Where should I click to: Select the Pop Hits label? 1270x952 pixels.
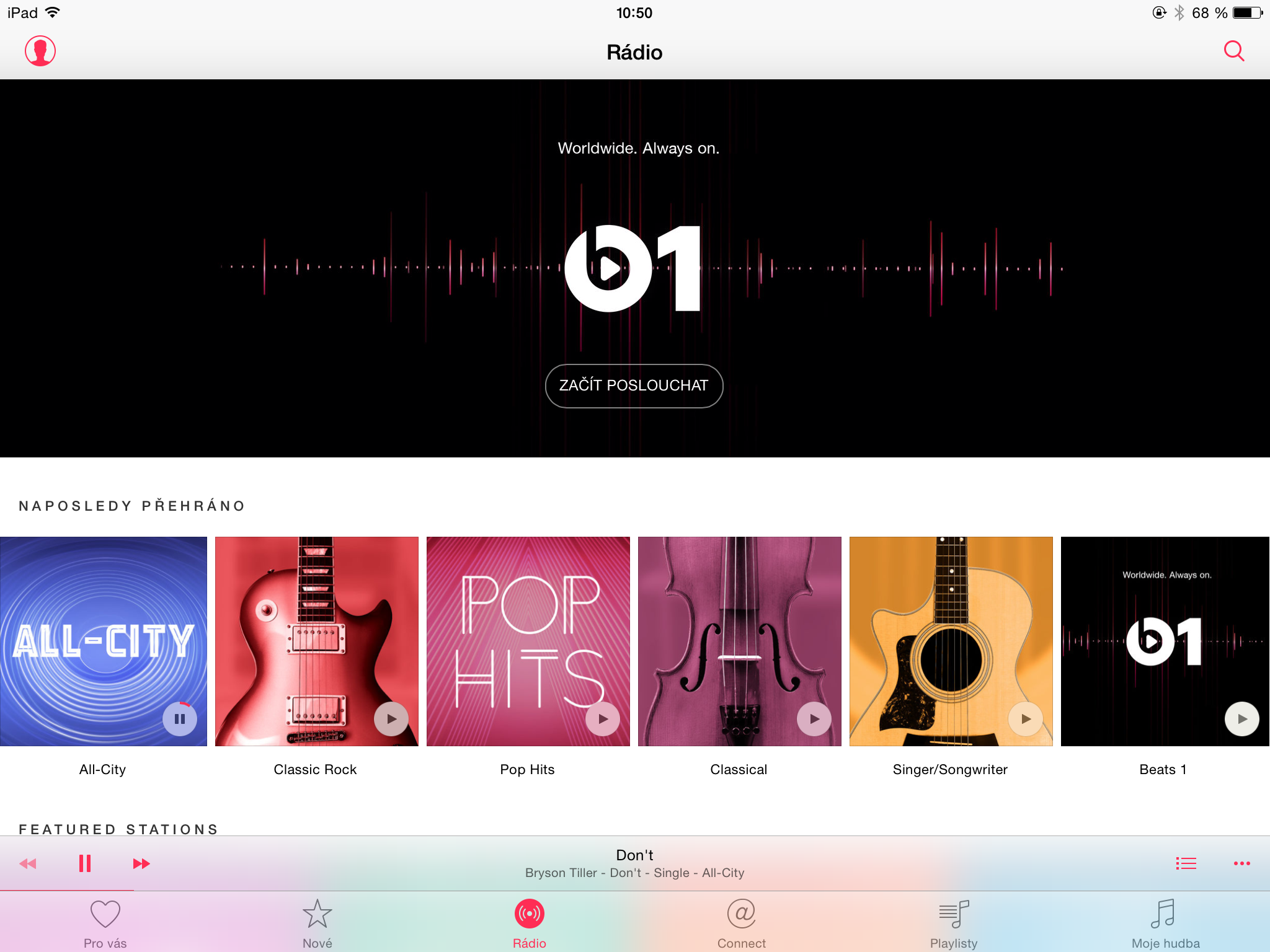(527, 769)
